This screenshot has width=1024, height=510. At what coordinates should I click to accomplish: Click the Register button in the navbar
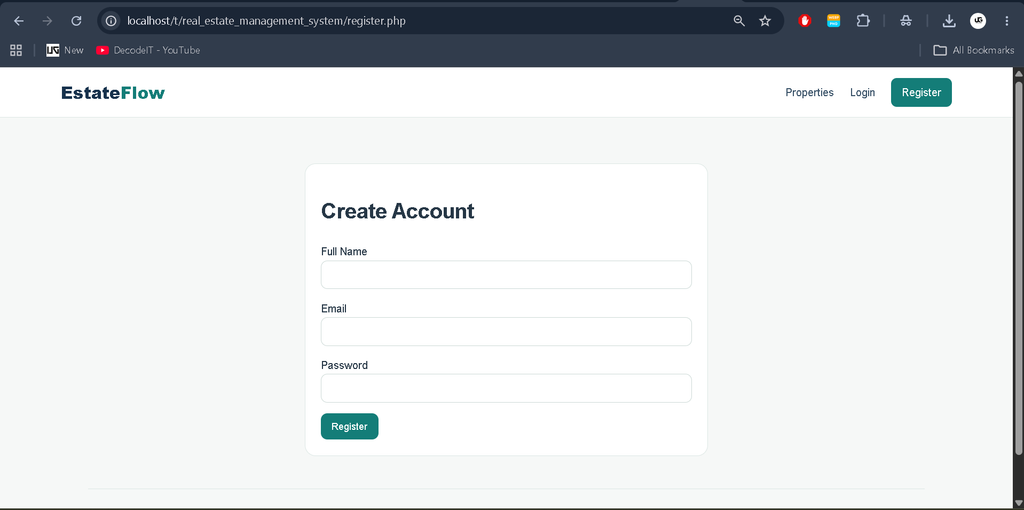(x=921, y=93)
